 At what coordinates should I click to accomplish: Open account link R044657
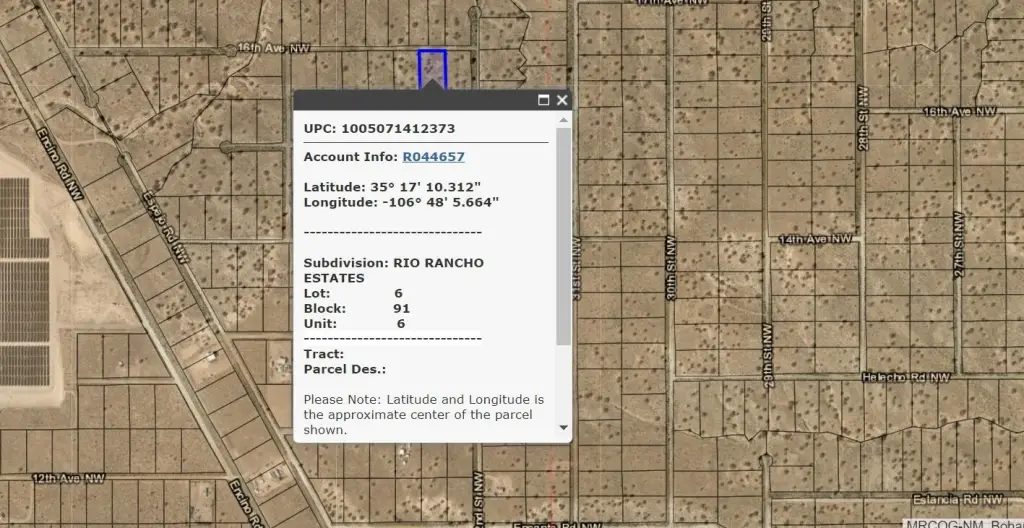433,157
